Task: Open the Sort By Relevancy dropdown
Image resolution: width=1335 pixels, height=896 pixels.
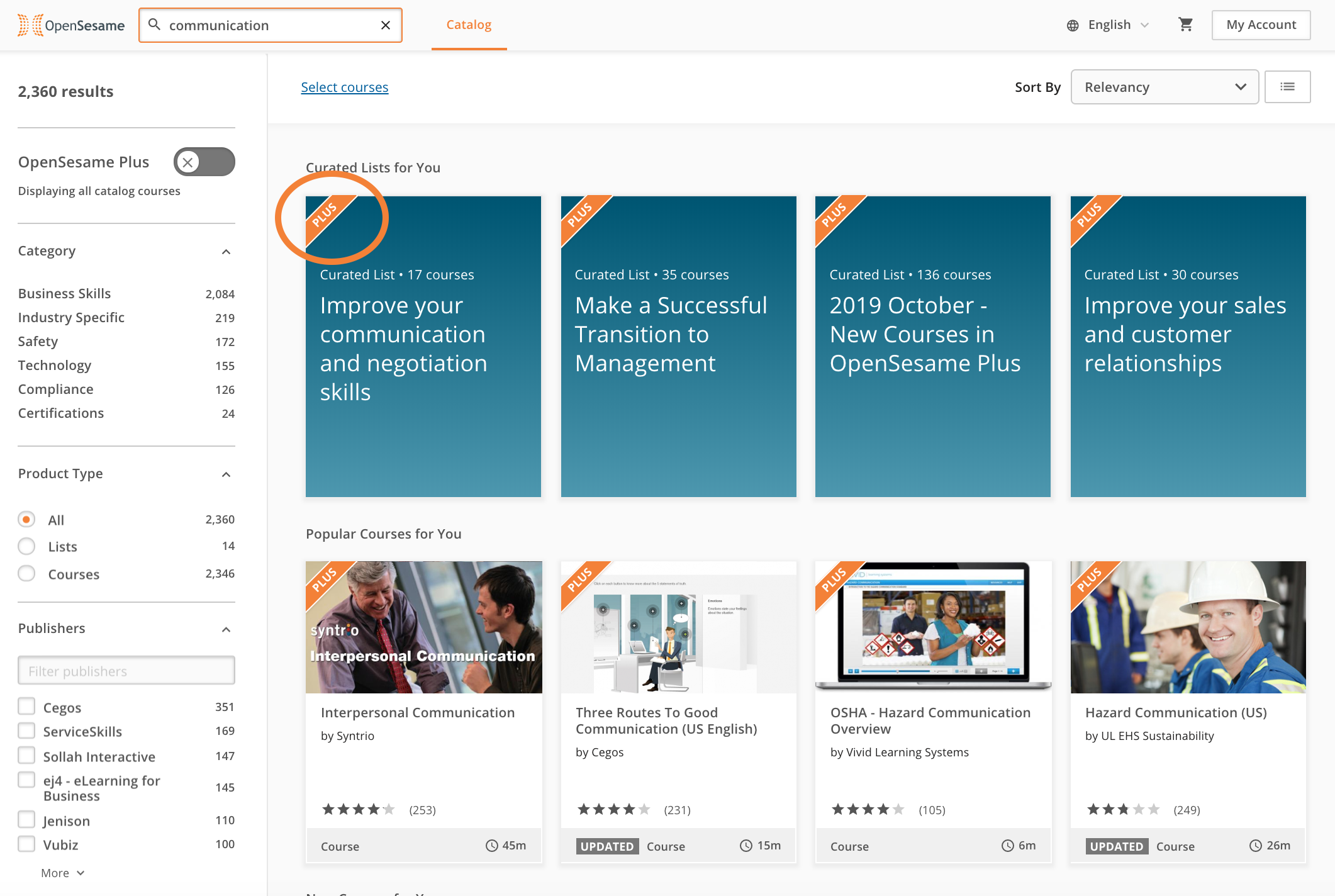Action: pos(1165,87)
